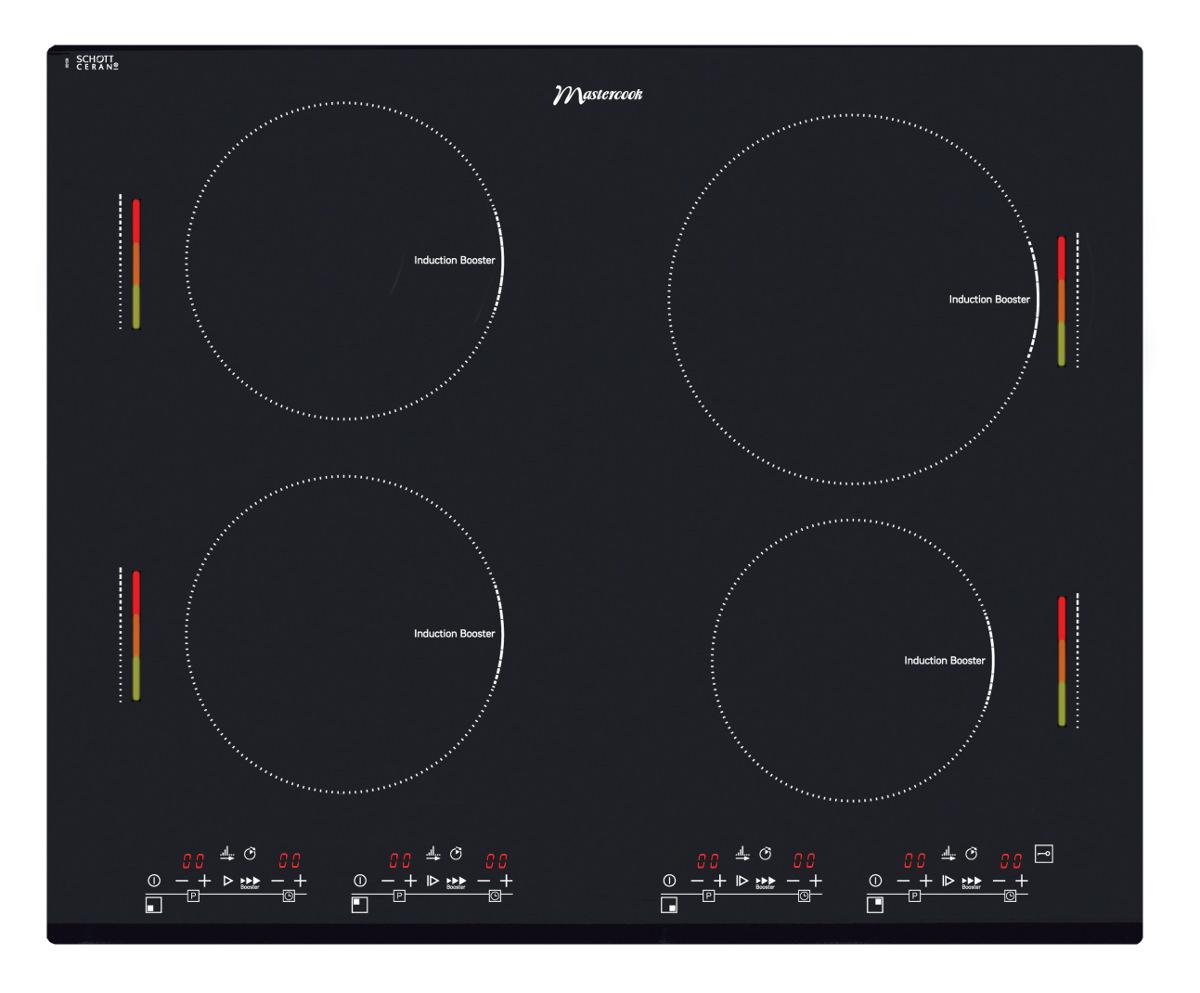
Task: Tap the boxed clock symbol for front-left zone
Action: click(x=289, y=896)
